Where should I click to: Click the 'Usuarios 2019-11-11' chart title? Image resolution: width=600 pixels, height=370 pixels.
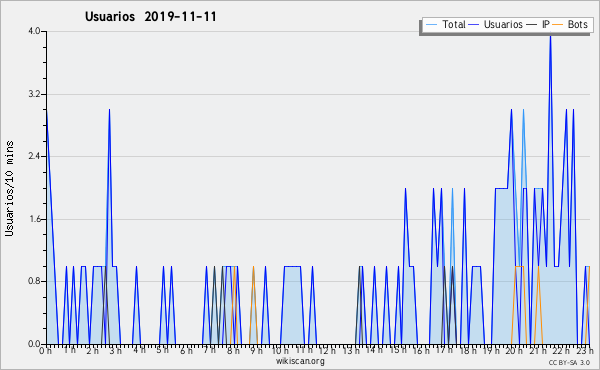[151, 17]
